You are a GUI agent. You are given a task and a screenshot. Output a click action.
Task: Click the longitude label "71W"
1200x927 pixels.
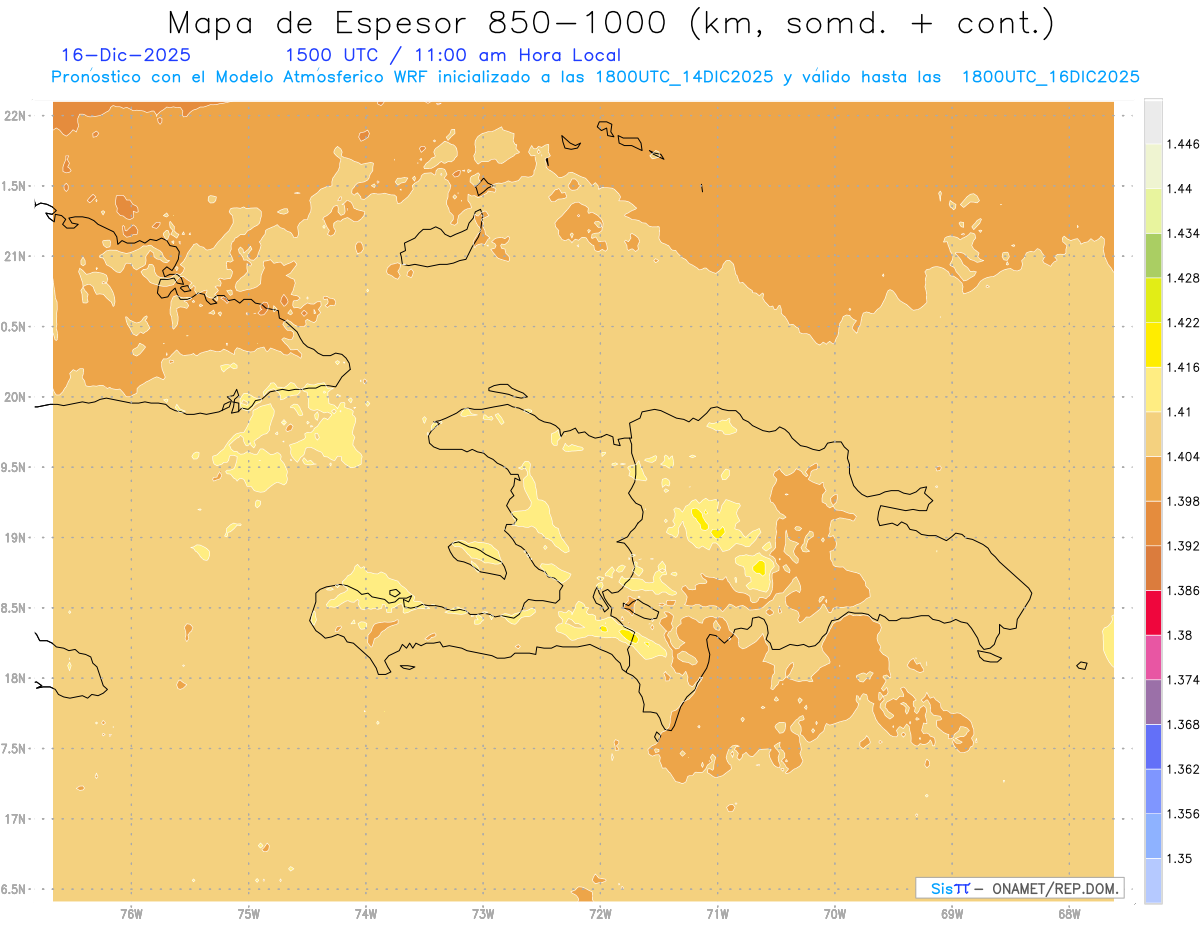pos(717,913)
